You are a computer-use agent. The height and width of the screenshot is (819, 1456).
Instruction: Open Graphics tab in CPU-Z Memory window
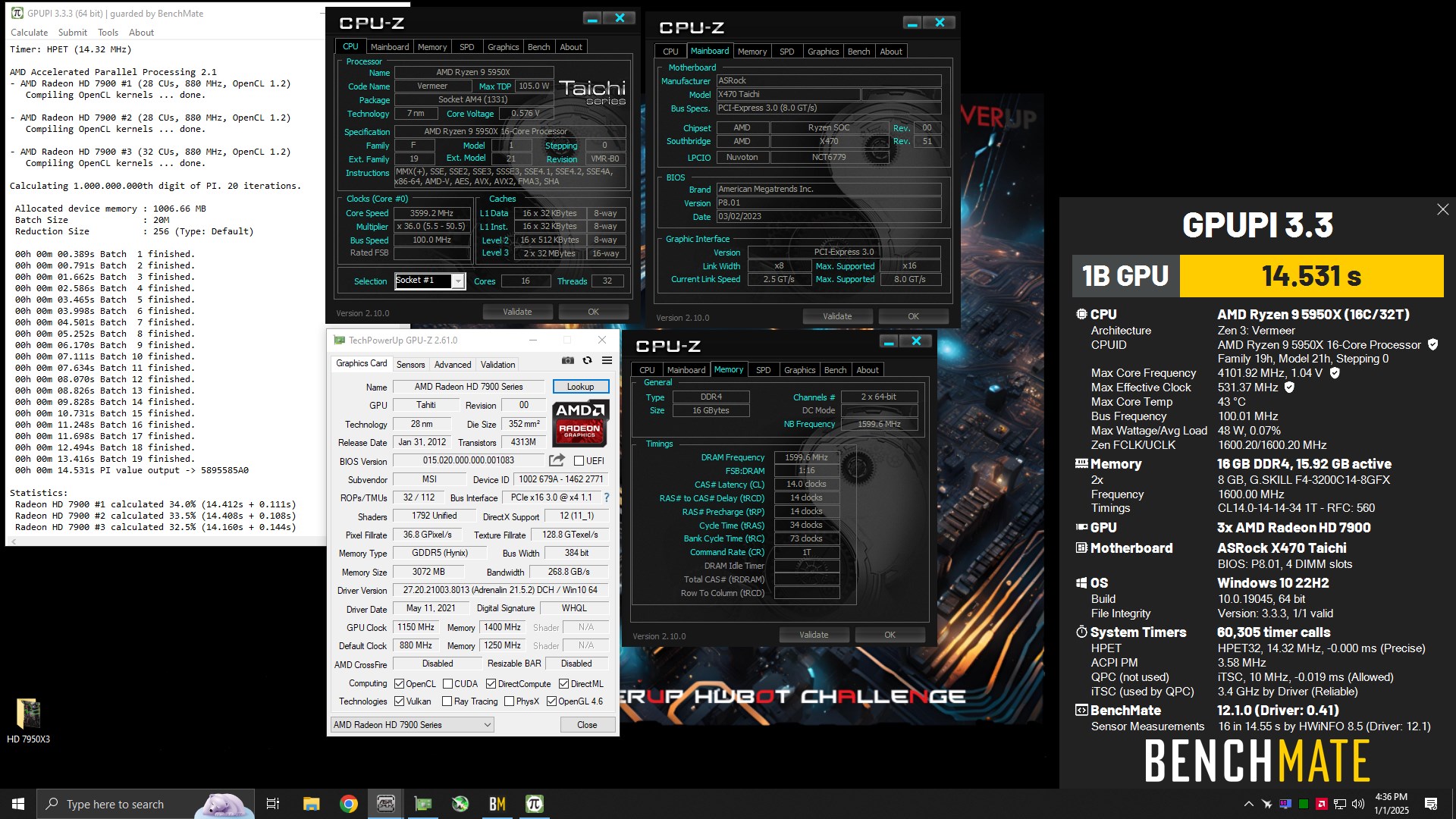click(799, 370)
